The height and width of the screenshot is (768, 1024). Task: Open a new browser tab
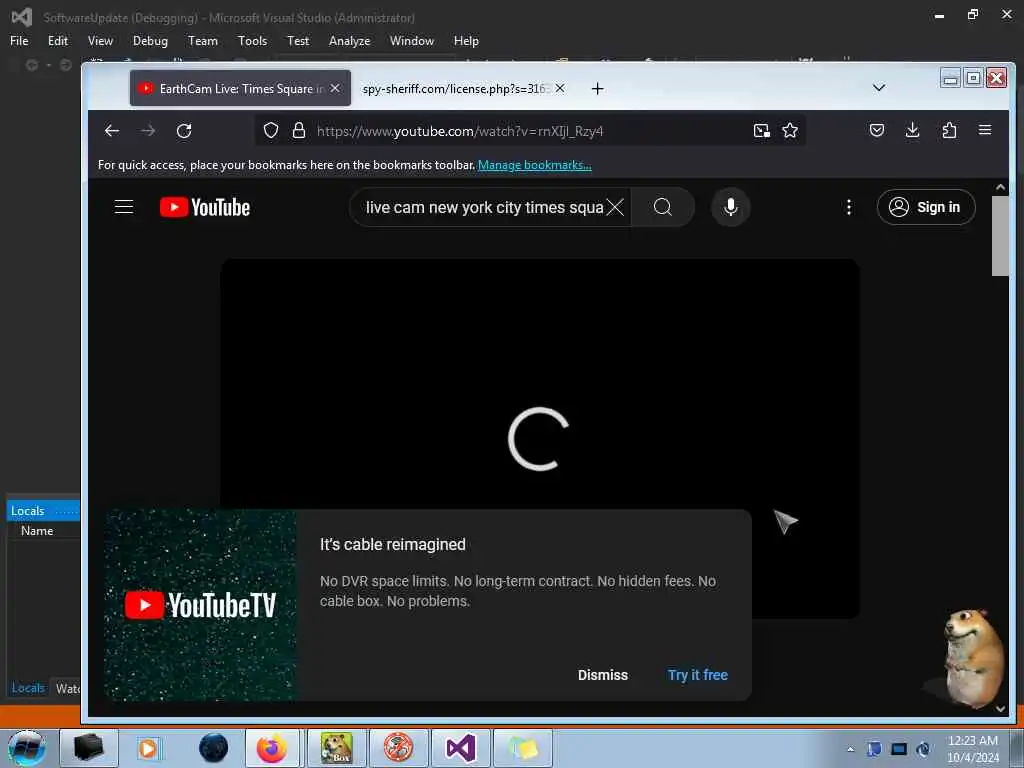click(597, 88)
